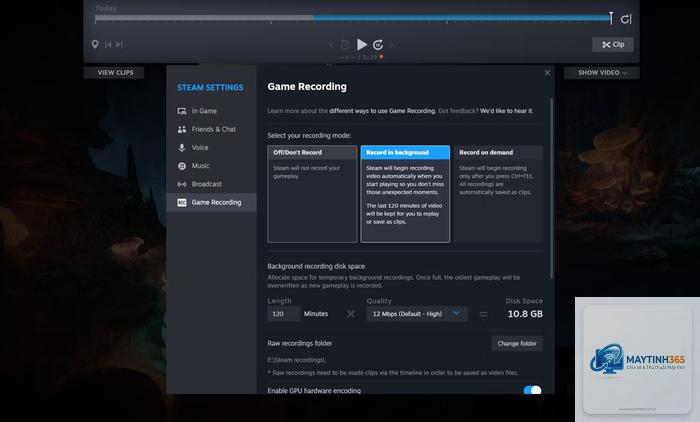Jump to next marker on timeline
Viewport: 700px width, 422px height.
[x=119, y=44]
